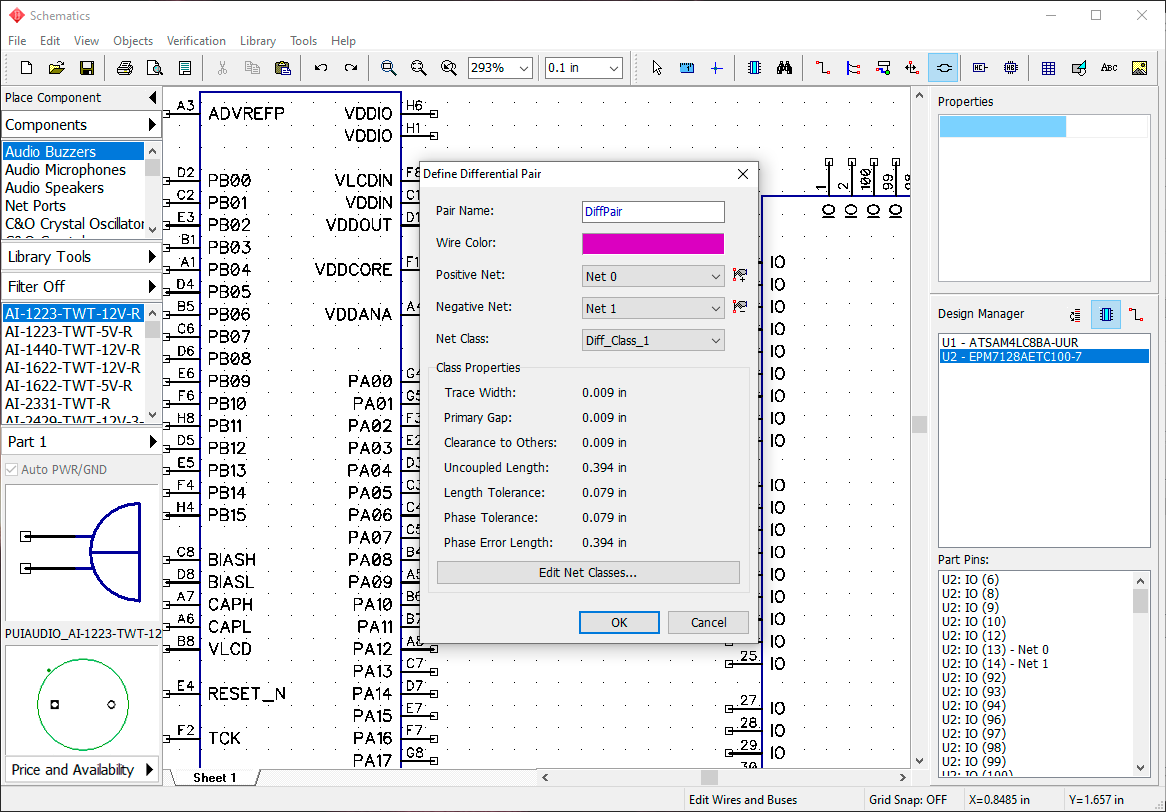Select Audio Microphones library

click(x=74, y=170)
